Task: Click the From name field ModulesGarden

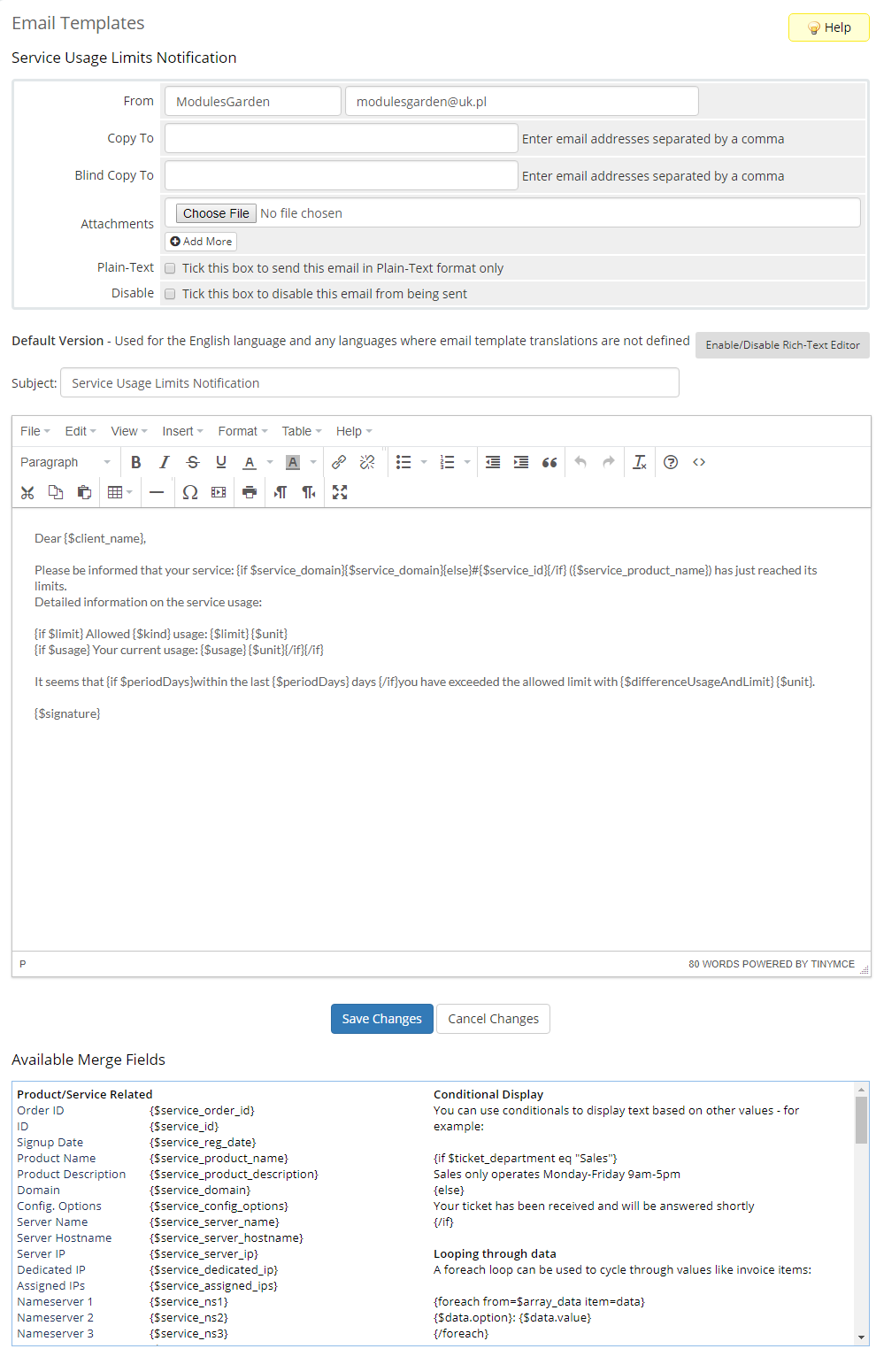Action: click(x=253, y=101)
